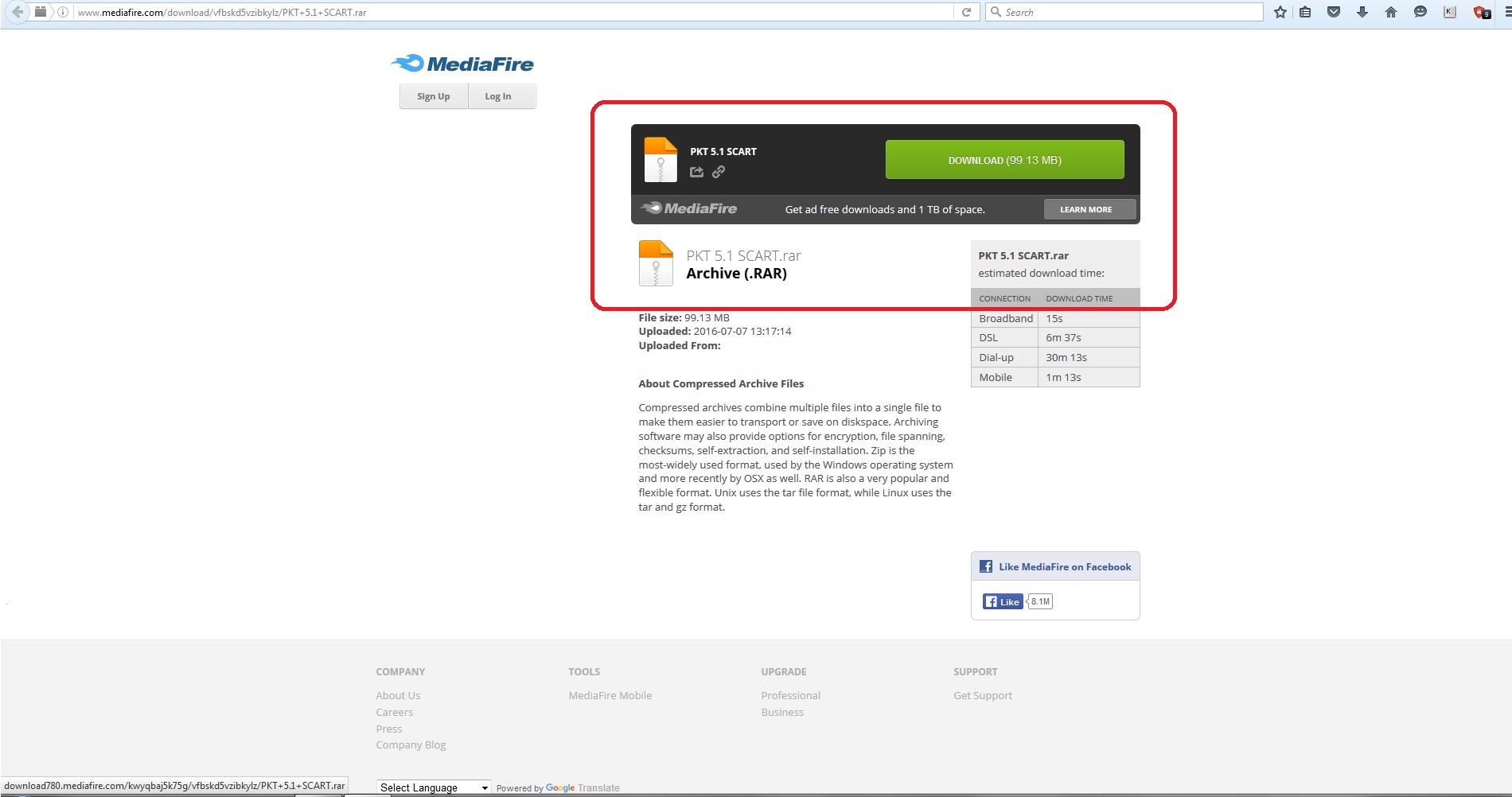This screenshot has height=797, width=1512.
Task: Click Like MediaFire on Facebook link
Action: tap(1065, 566)
